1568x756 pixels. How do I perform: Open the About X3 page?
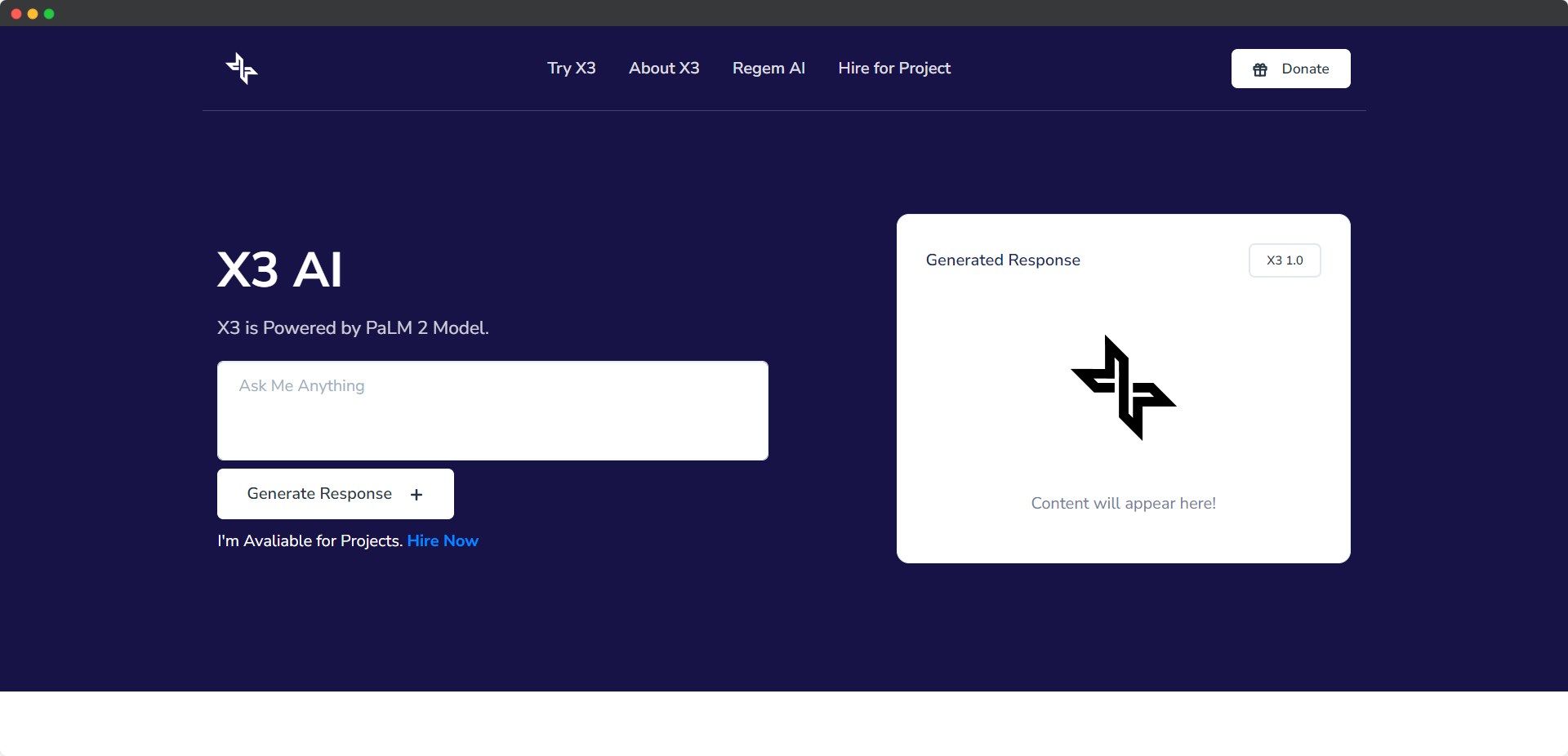coord(663,69)
